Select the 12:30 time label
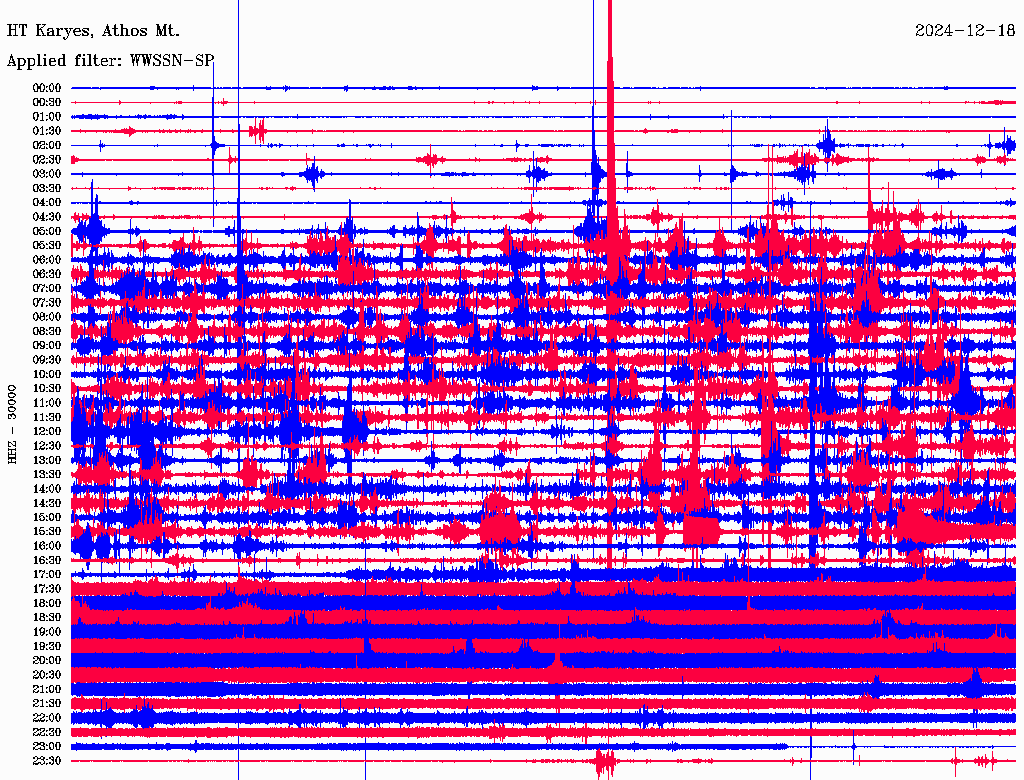This screenshot has height=780, width=1024. tap(47, 446)
